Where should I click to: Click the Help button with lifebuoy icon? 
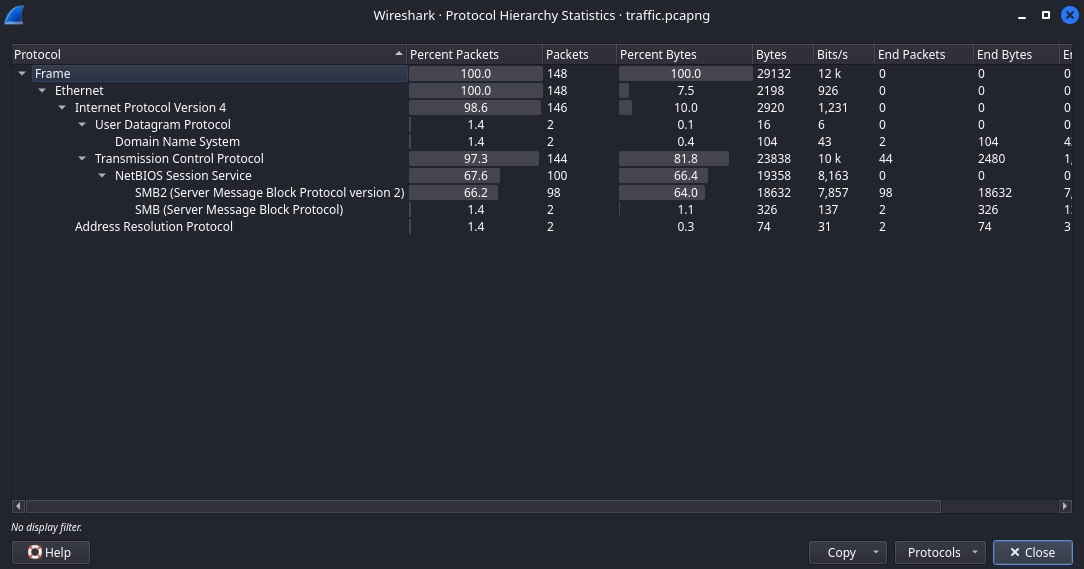(x=50, y=552)
